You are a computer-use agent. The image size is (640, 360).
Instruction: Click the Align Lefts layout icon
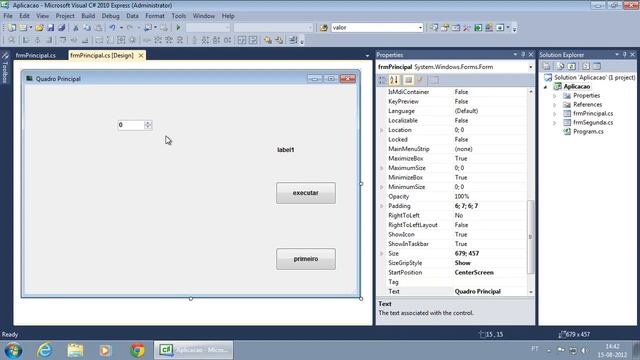coord(26,40)
